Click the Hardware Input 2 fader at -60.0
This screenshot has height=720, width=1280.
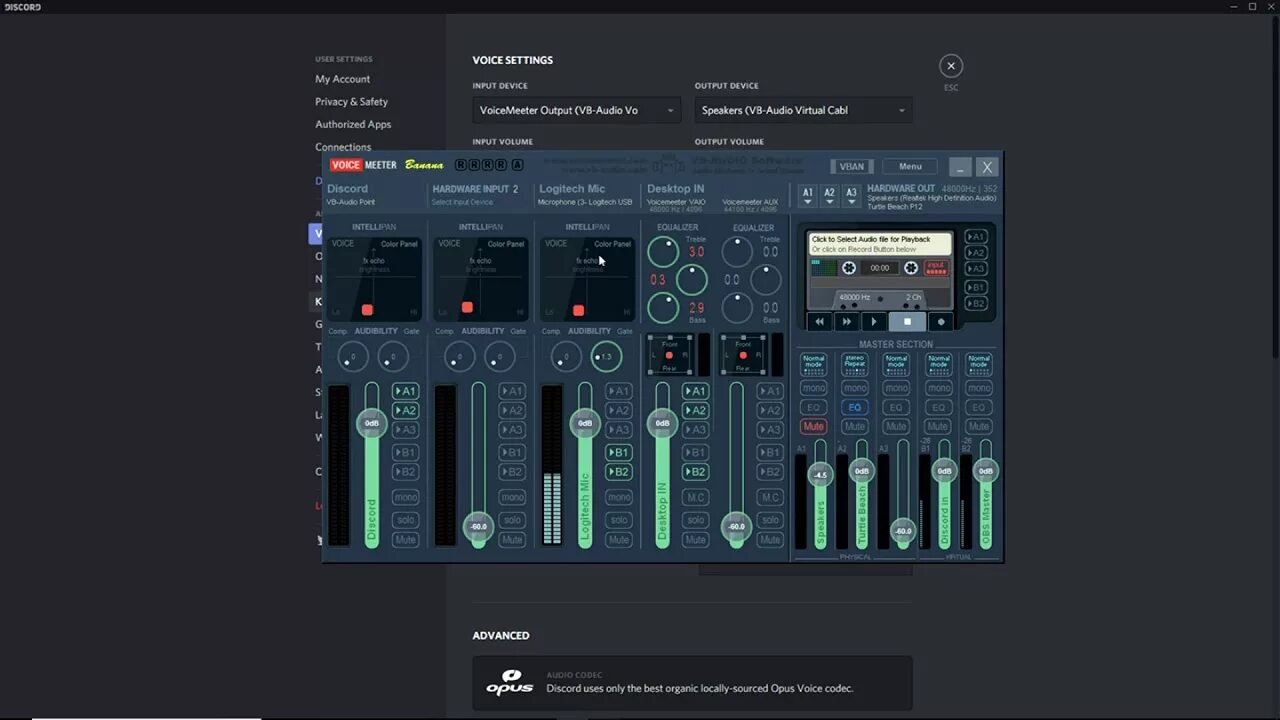pyautogui.click(x=479, y=526)
